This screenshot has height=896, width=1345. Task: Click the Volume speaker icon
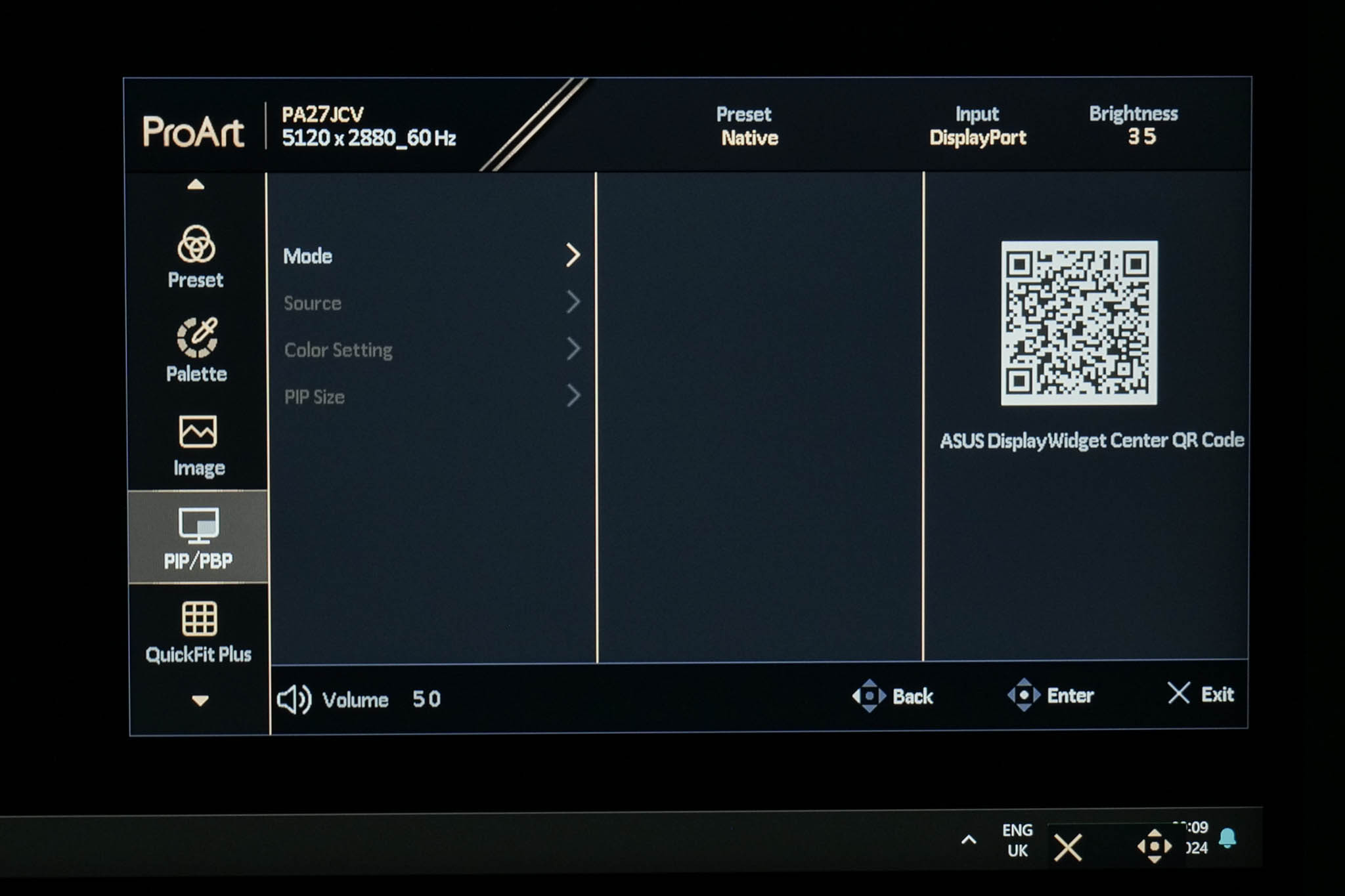294,700
